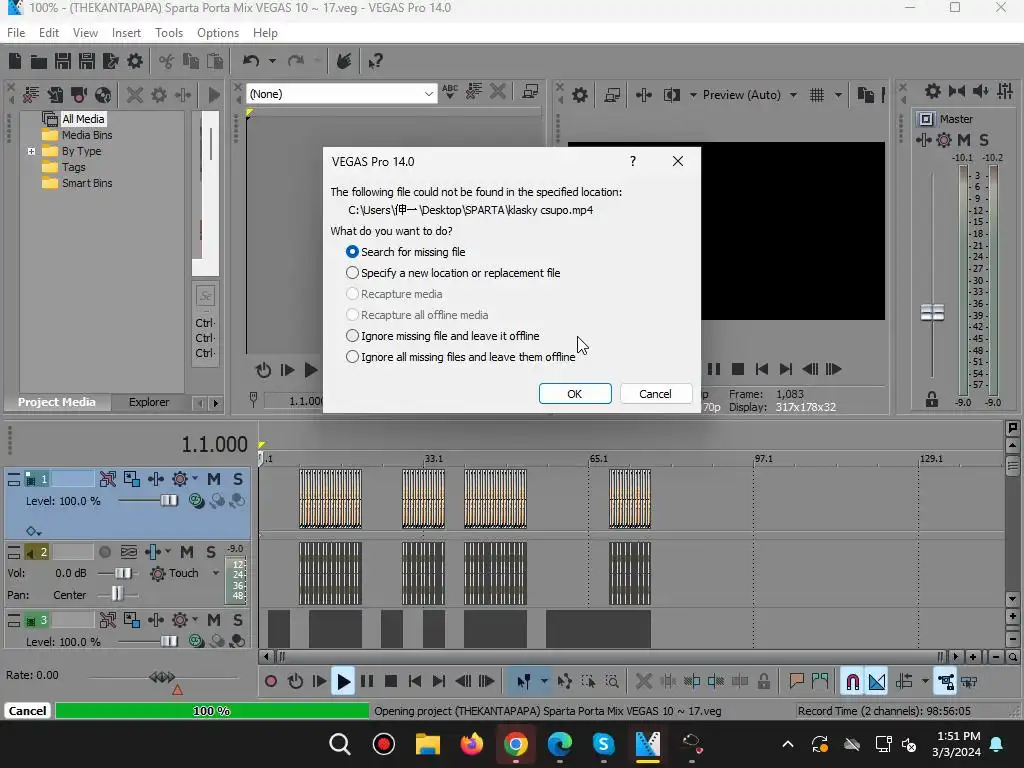Toggle the Enable Snapping magnet icon
Screen dimensions: 1024x768
point(852,682)
